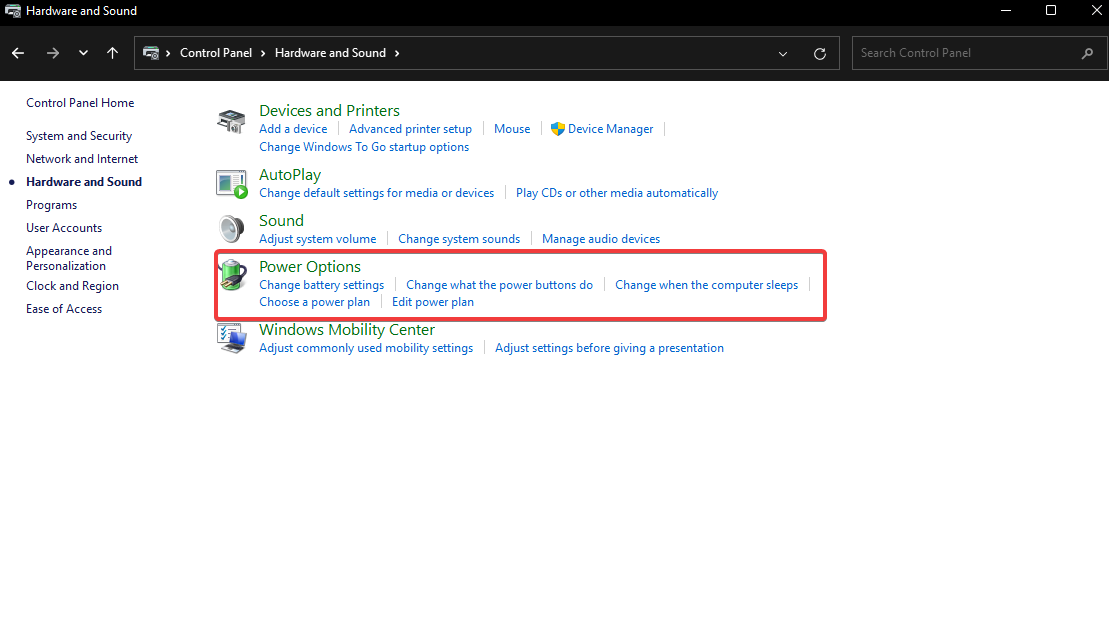The height and width of the screenshot is (618, 1109).
Task: Click the AutoPlay category icon
Action: click(x=231, y=184)
